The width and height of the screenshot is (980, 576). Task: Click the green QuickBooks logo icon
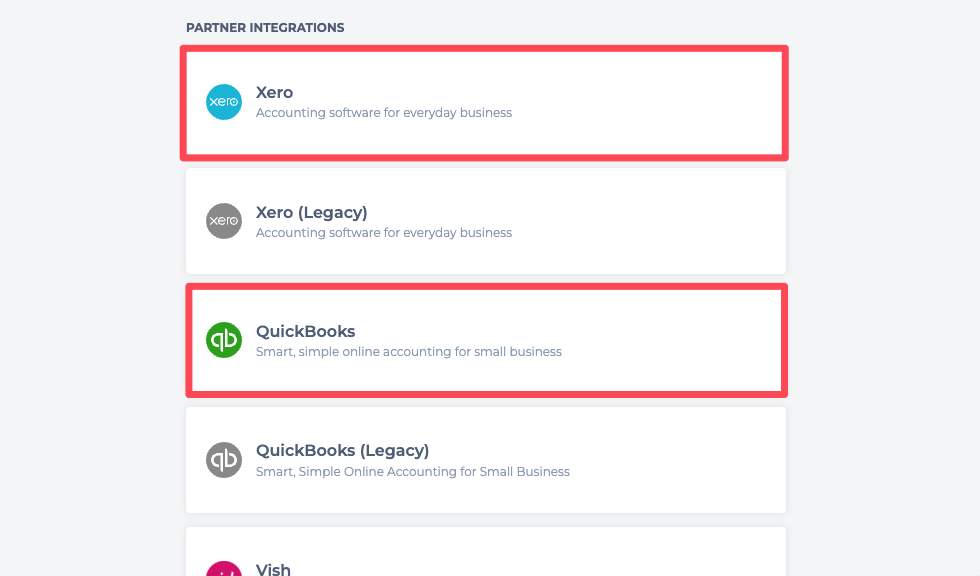pyautogui.click(x=224, y=340)
